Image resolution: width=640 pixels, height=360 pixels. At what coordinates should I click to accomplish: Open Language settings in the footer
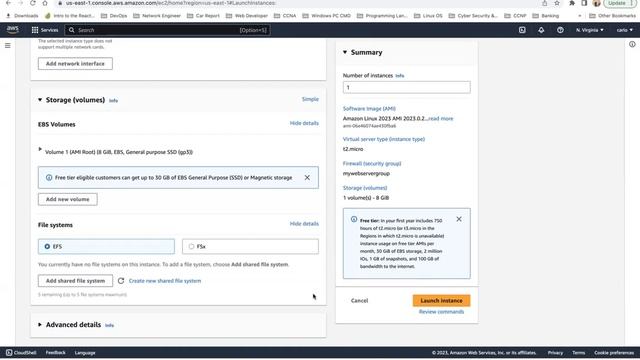(x=85, y=353)
